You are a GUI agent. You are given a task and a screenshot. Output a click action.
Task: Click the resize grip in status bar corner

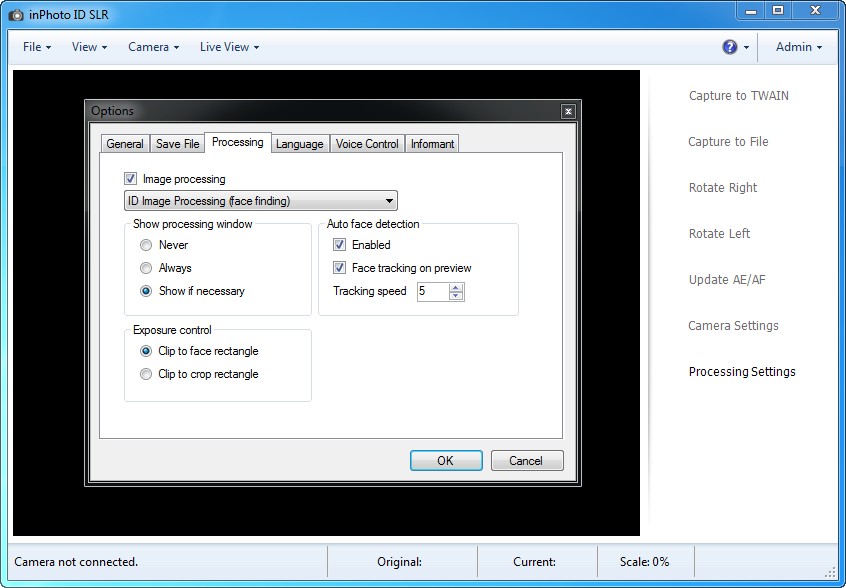point(830,573)
